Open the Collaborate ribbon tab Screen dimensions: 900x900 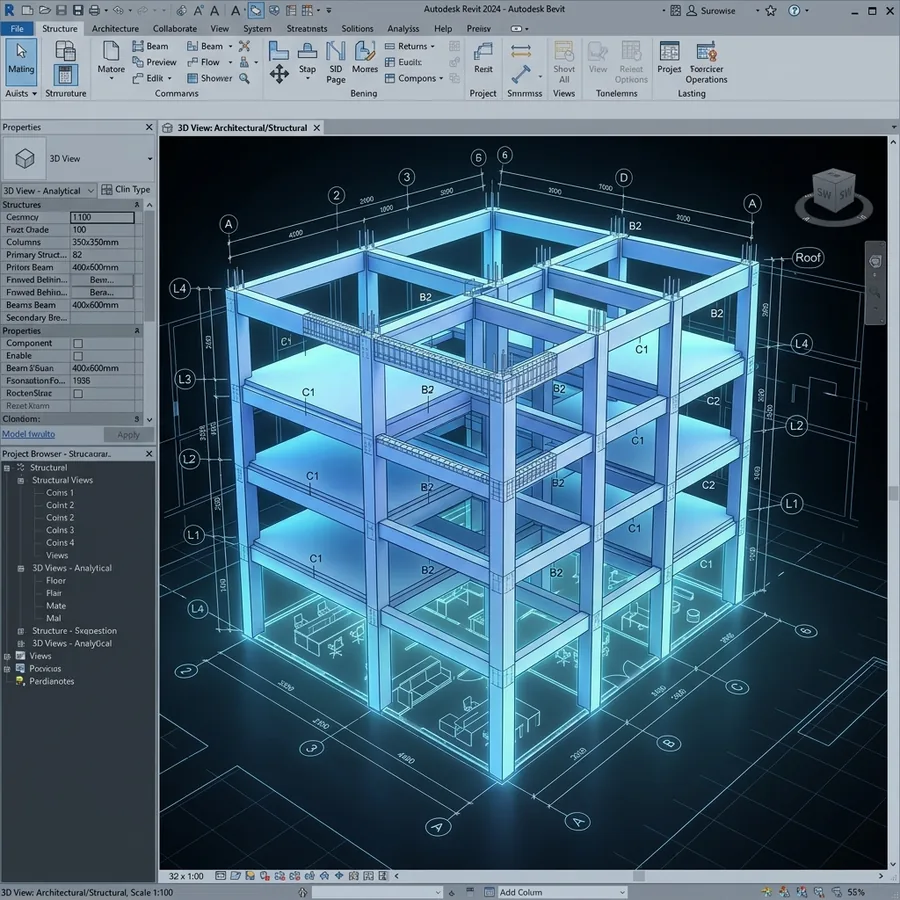174,28
